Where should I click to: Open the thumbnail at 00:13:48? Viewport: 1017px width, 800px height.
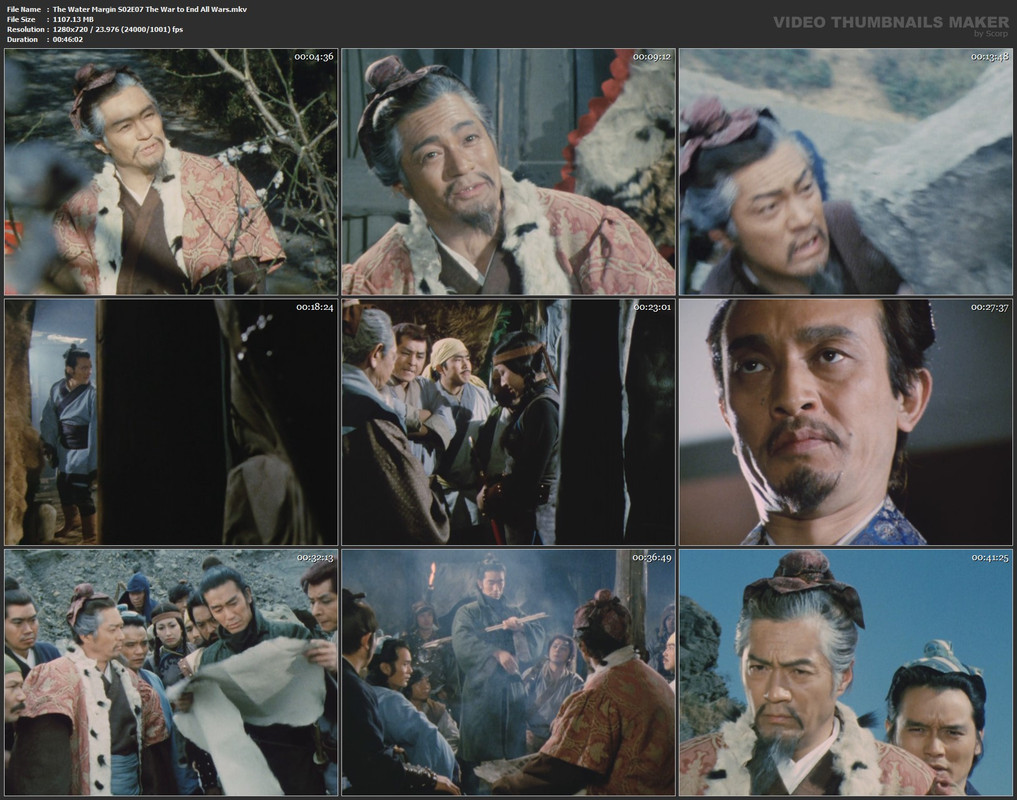846,172
